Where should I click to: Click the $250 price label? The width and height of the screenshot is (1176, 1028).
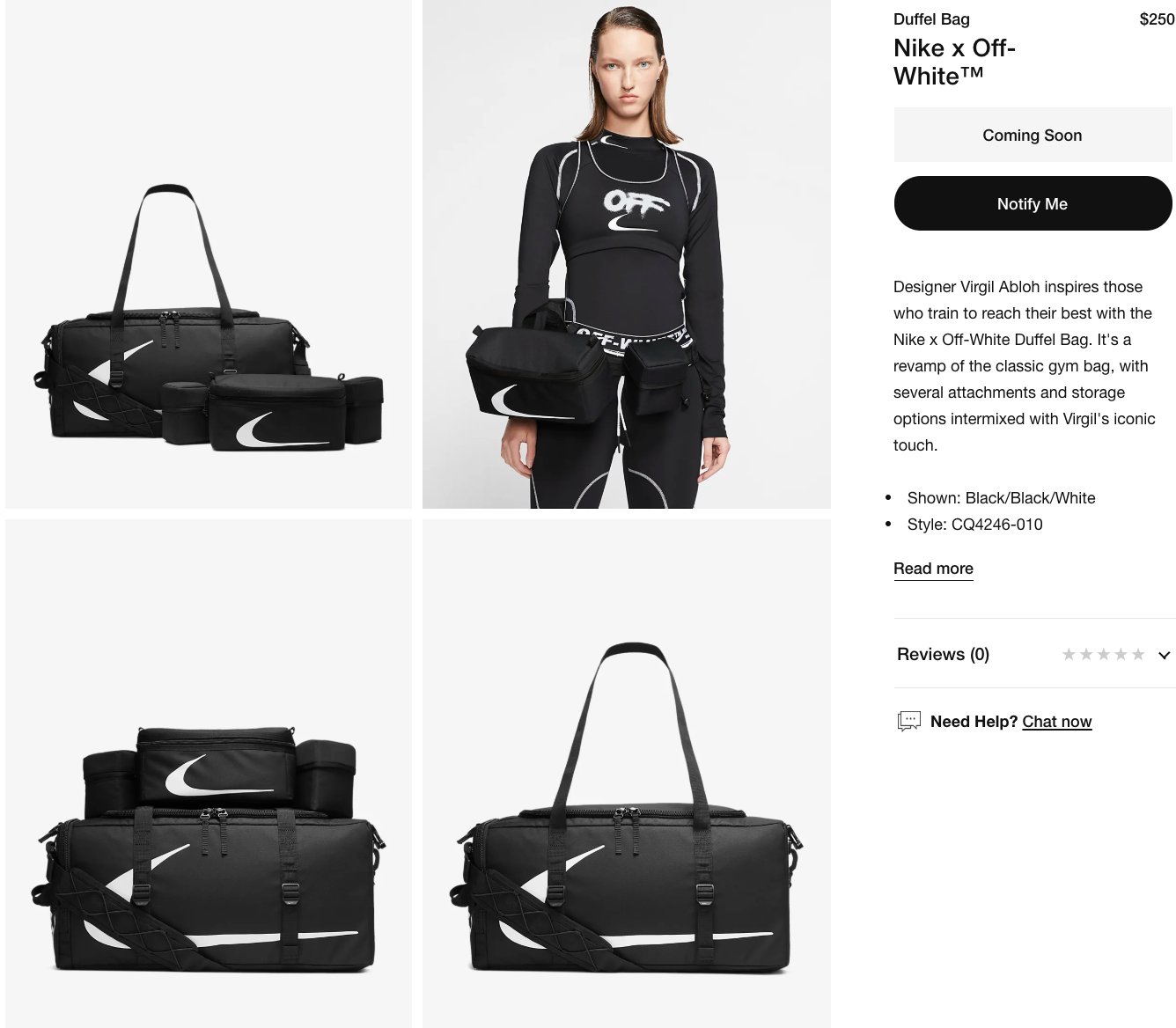tap(1157, 19)
